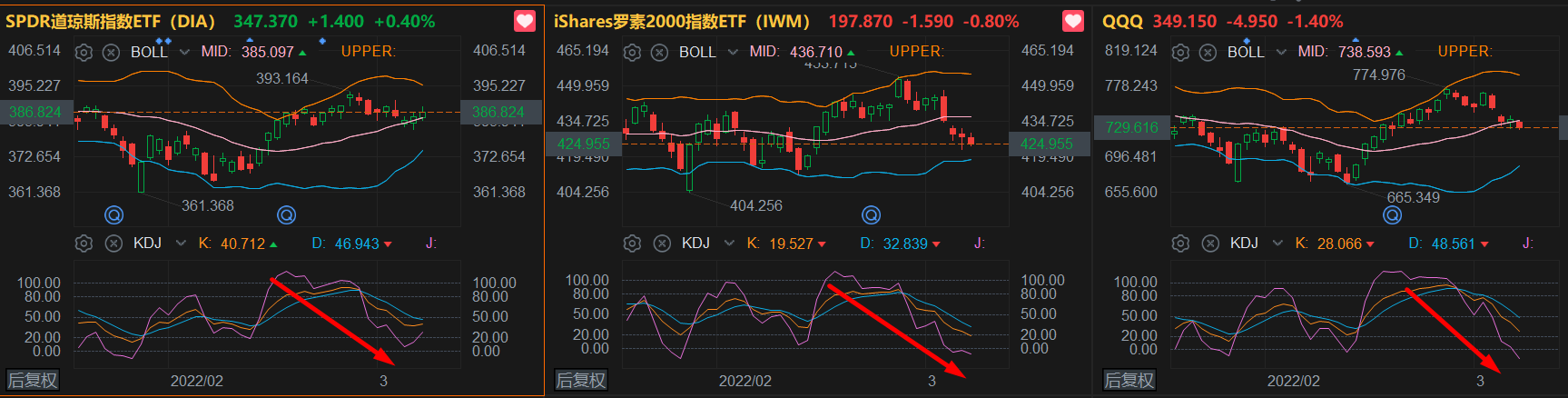Expand BOLL indicator dropdown in IWM chart
1568x398 pixels.
tap(733, 53)
